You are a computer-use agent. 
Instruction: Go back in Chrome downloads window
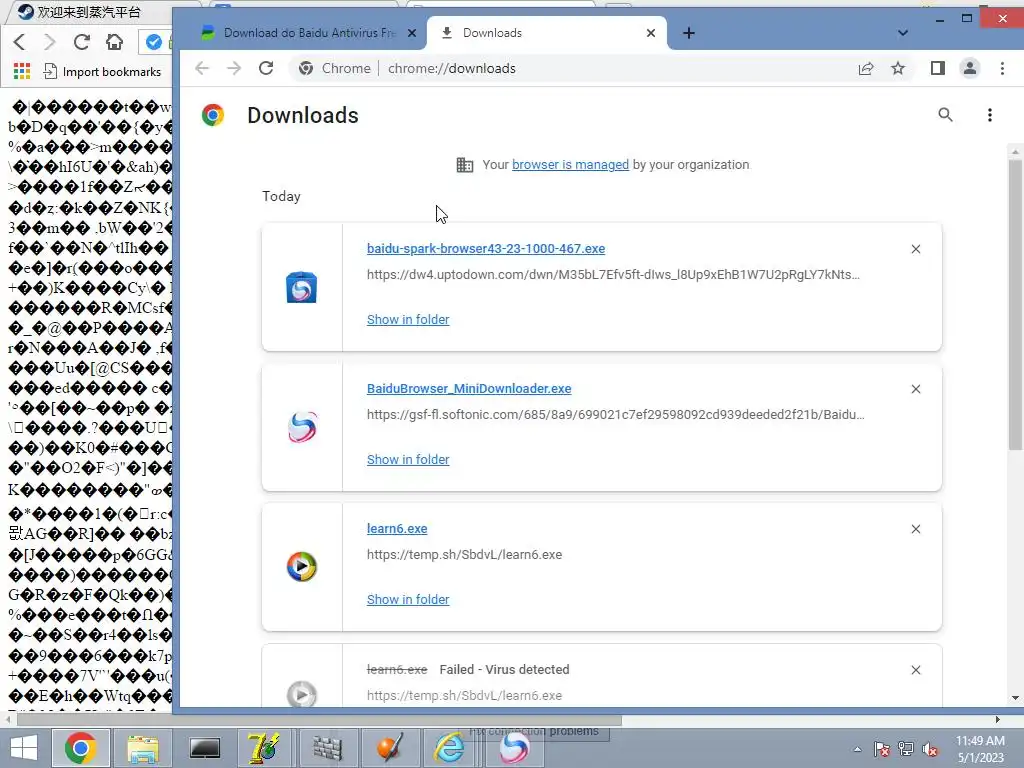(x=202, y=68)
